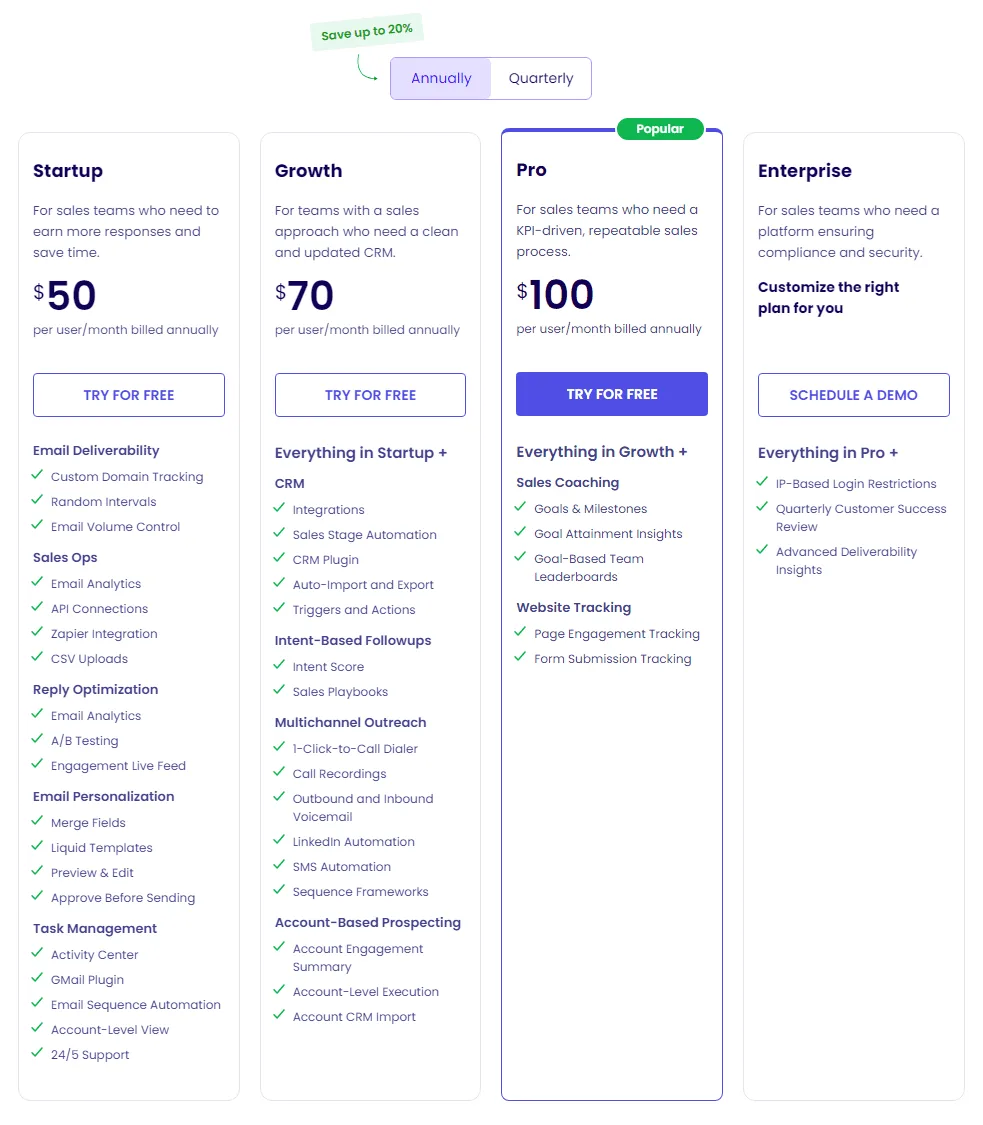Click the checkmark next to IP-Based Login Restrictions
Image resolution: width=983 pixels, height=1125 pixels.
[763, 482]
